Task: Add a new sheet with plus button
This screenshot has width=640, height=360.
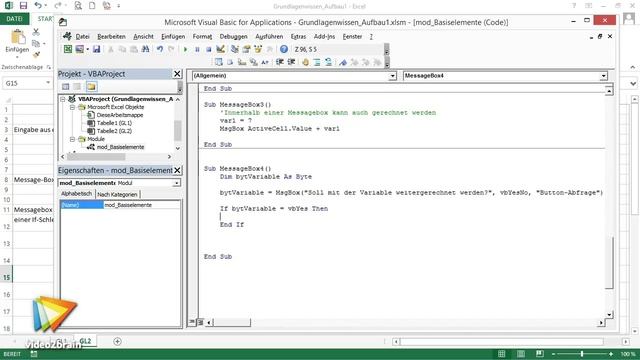Action: pyautogui.click(x=118, y=341)
